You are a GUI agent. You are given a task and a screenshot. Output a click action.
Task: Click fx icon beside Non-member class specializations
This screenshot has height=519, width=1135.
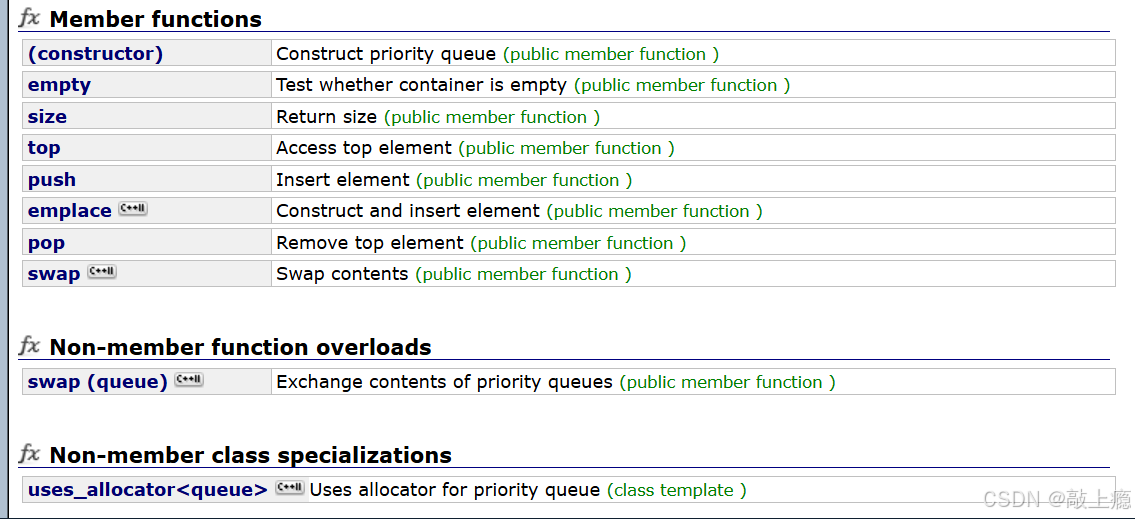pos(30,454)
